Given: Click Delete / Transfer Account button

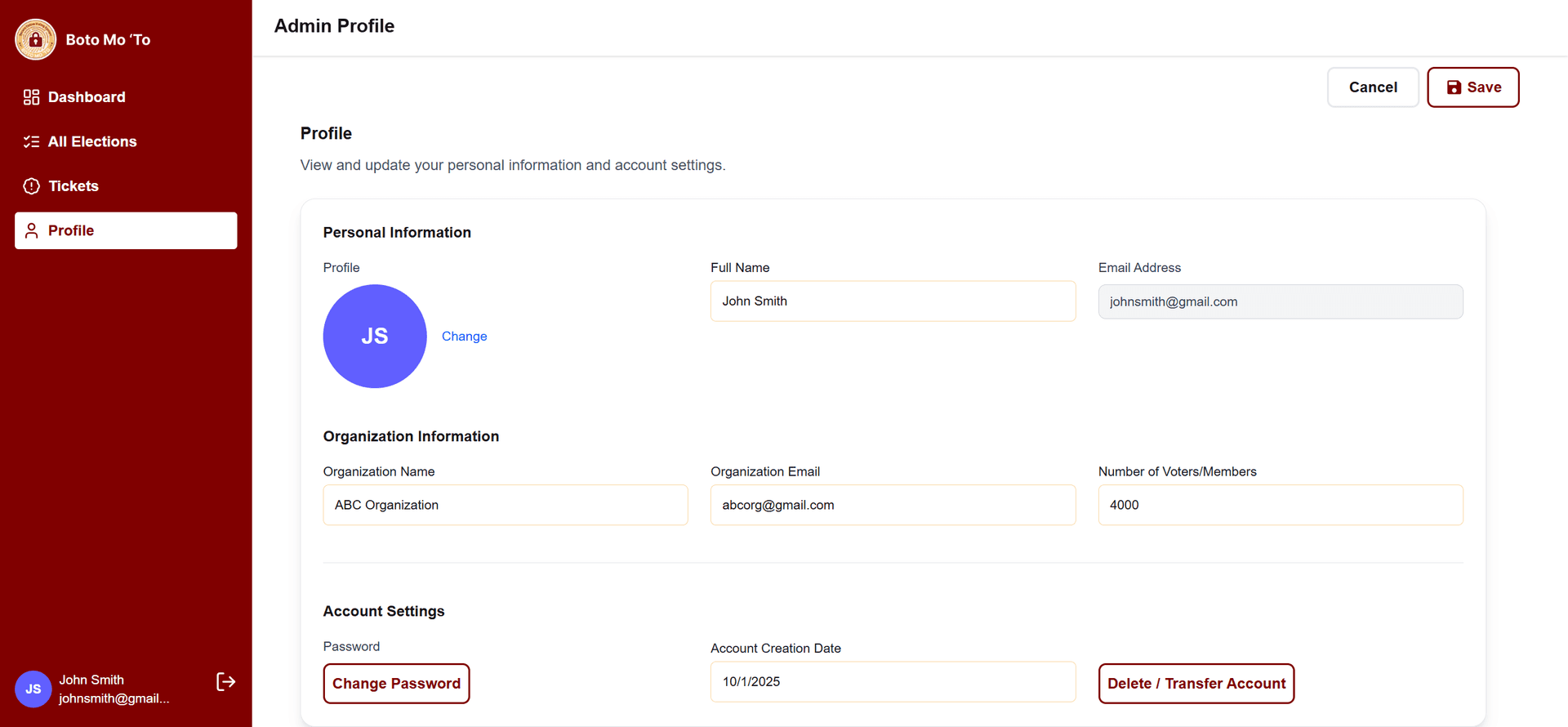Looking at the screenshot, I should 1196,684.
